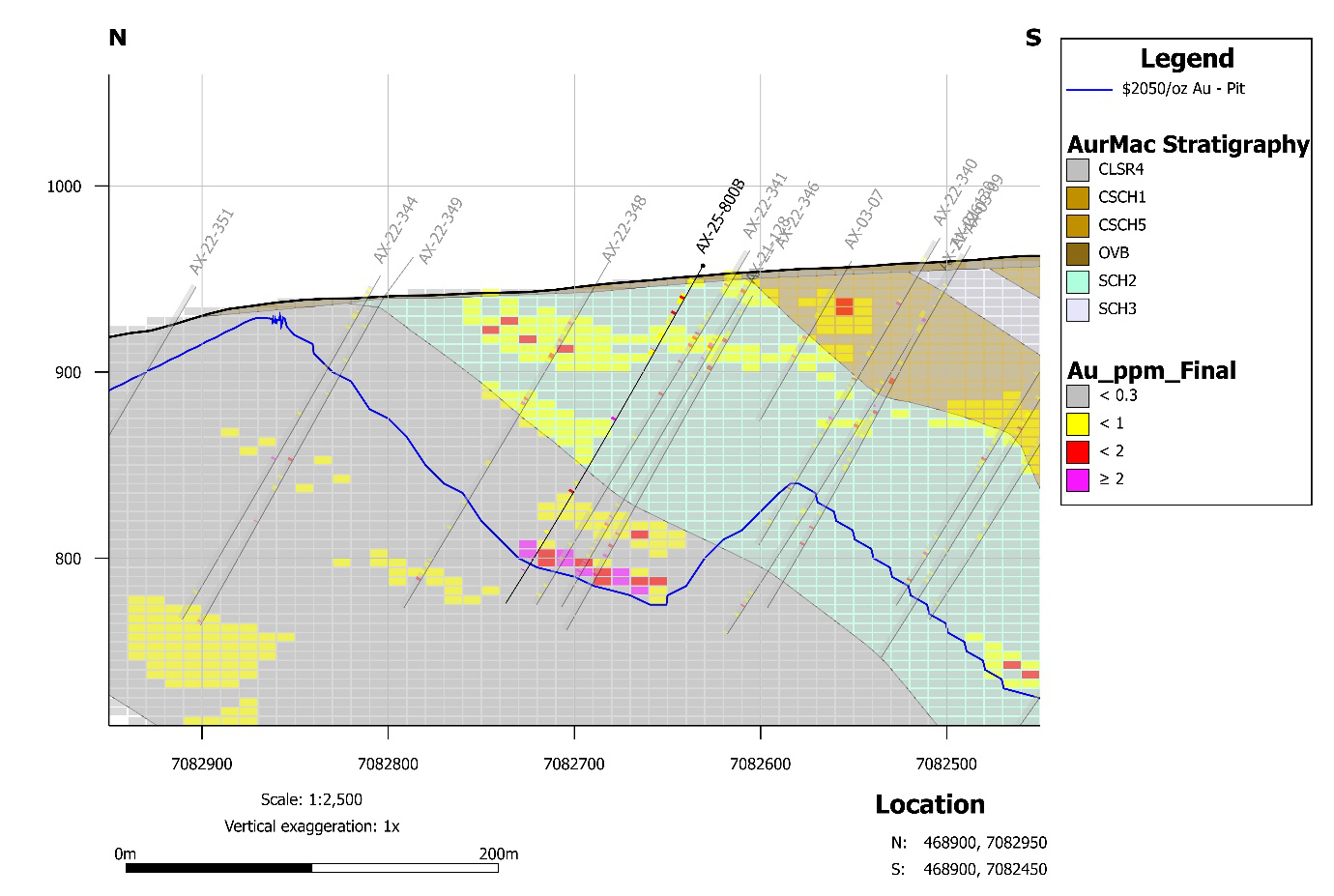Click the 7082700 northing axis label
The height and width of the screenshot is (896, 1334).
[x=574, y=765]
